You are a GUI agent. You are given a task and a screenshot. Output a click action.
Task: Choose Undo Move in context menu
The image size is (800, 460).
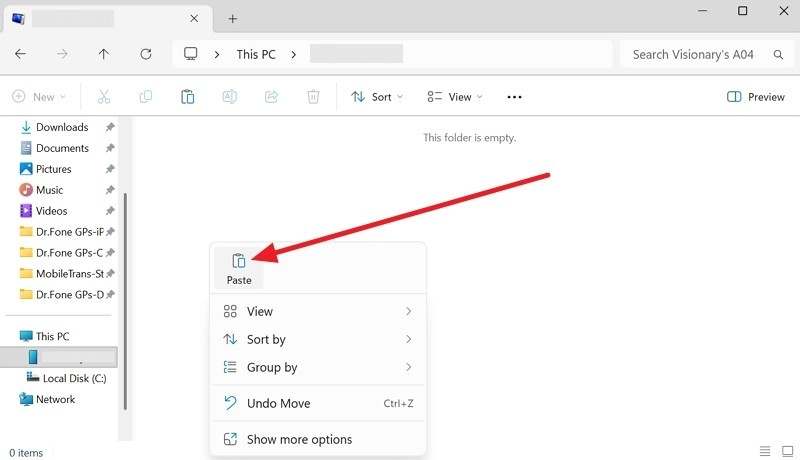[318, 403]
